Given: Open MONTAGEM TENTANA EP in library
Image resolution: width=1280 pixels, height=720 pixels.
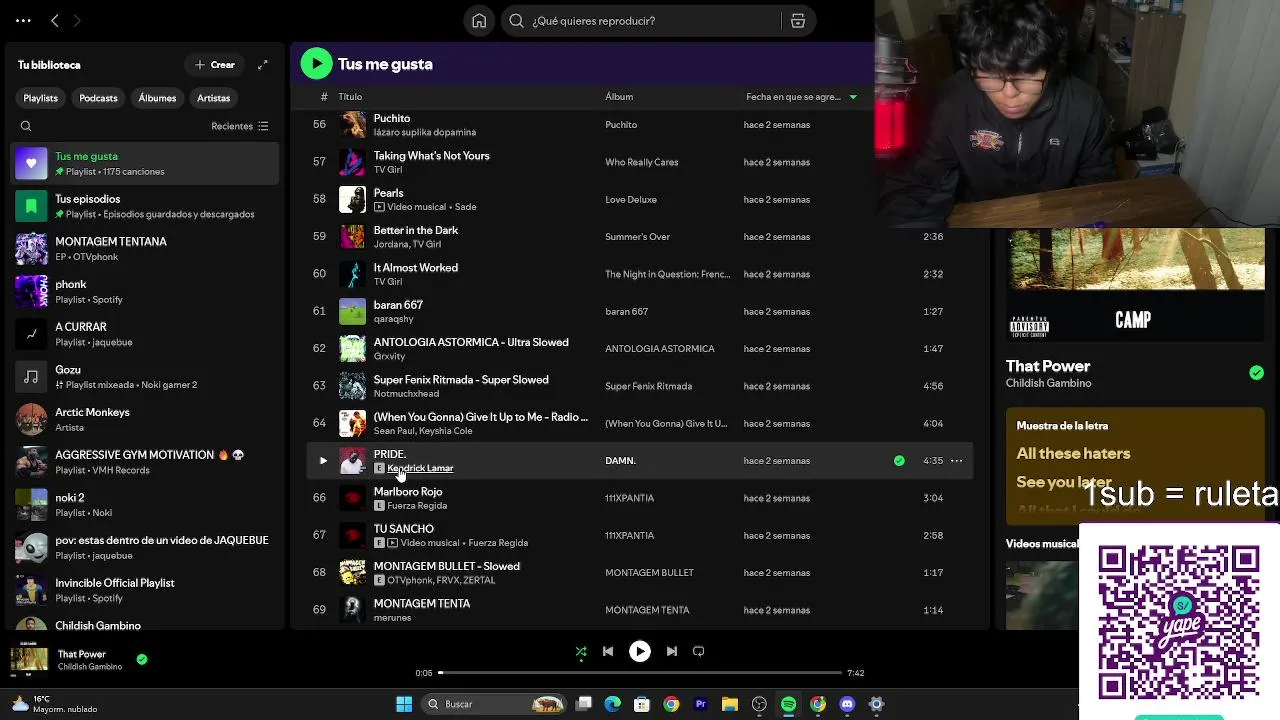Looking at the screenshot, I should (146, 249).
